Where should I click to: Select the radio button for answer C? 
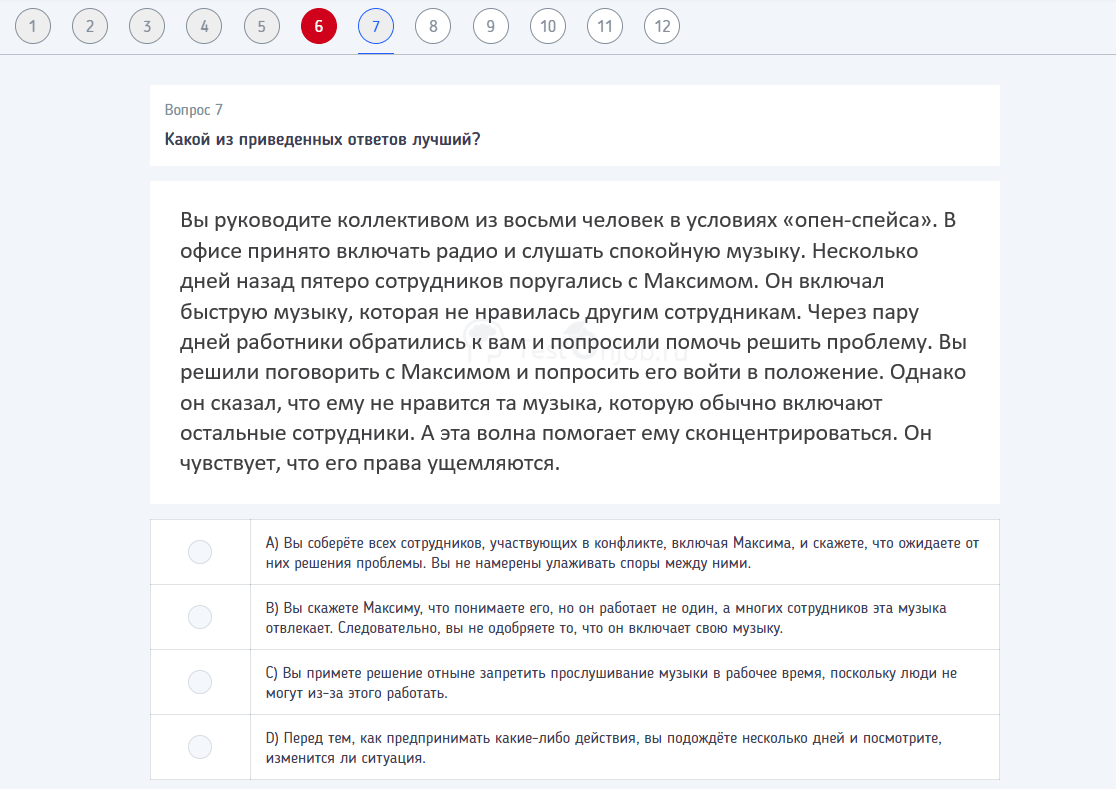pyautogui.click(x=200, y=682)
